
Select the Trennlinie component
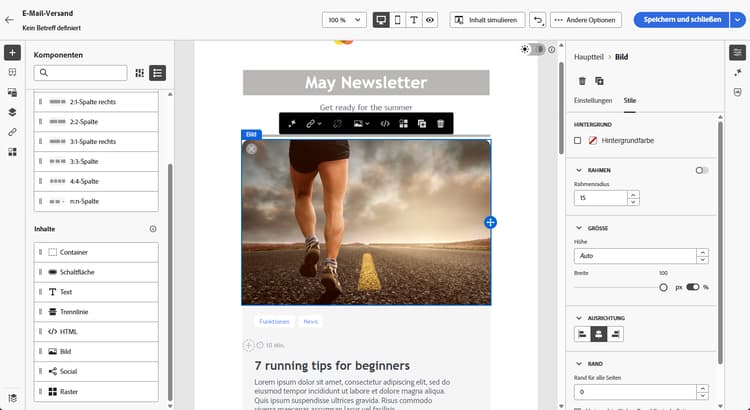[x=96, y=312]
